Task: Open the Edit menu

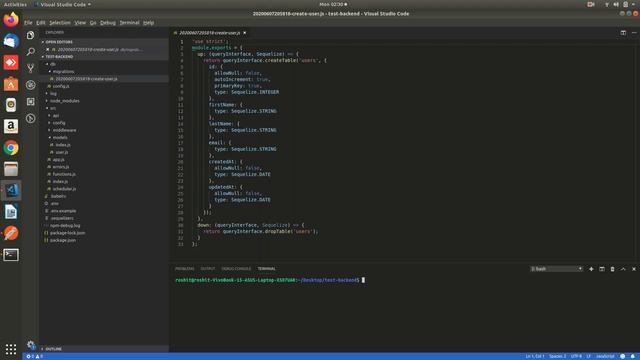Action: pos(40,23)
